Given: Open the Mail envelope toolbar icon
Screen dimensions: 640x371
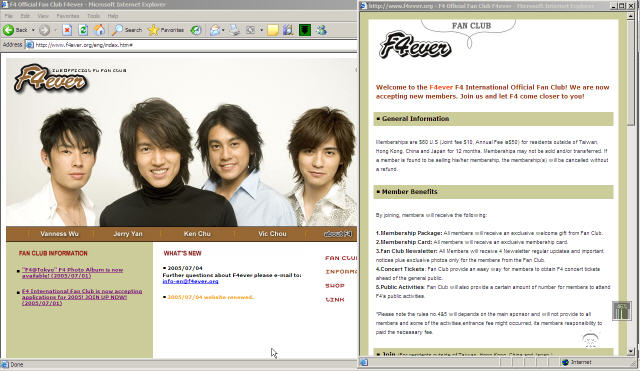Looking at the screenshot, I should (x=215, y=30).
